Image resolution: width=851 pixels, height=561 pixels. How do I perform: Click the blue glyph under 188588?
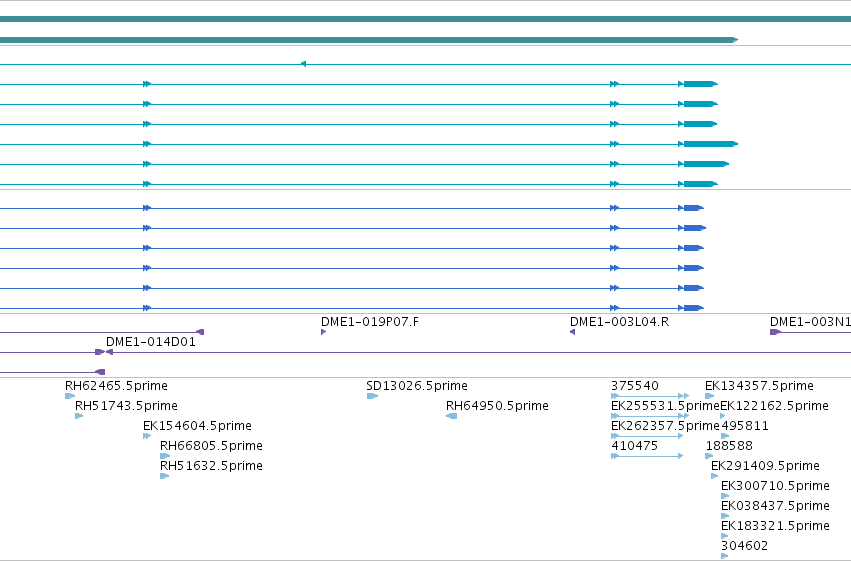(x=709, y=456)
